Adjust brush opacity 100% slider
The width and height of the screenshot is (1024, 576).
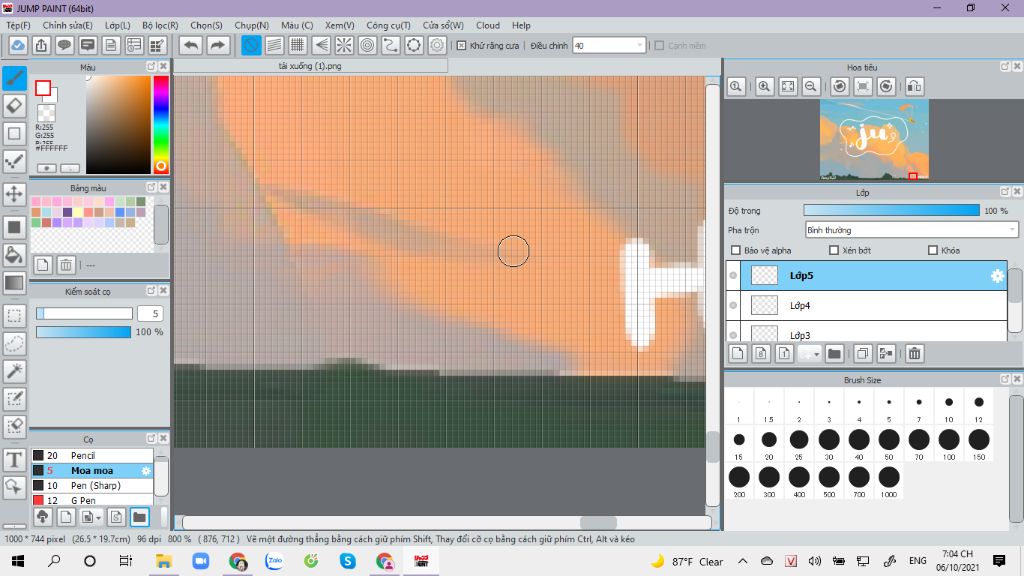[84, 332]
